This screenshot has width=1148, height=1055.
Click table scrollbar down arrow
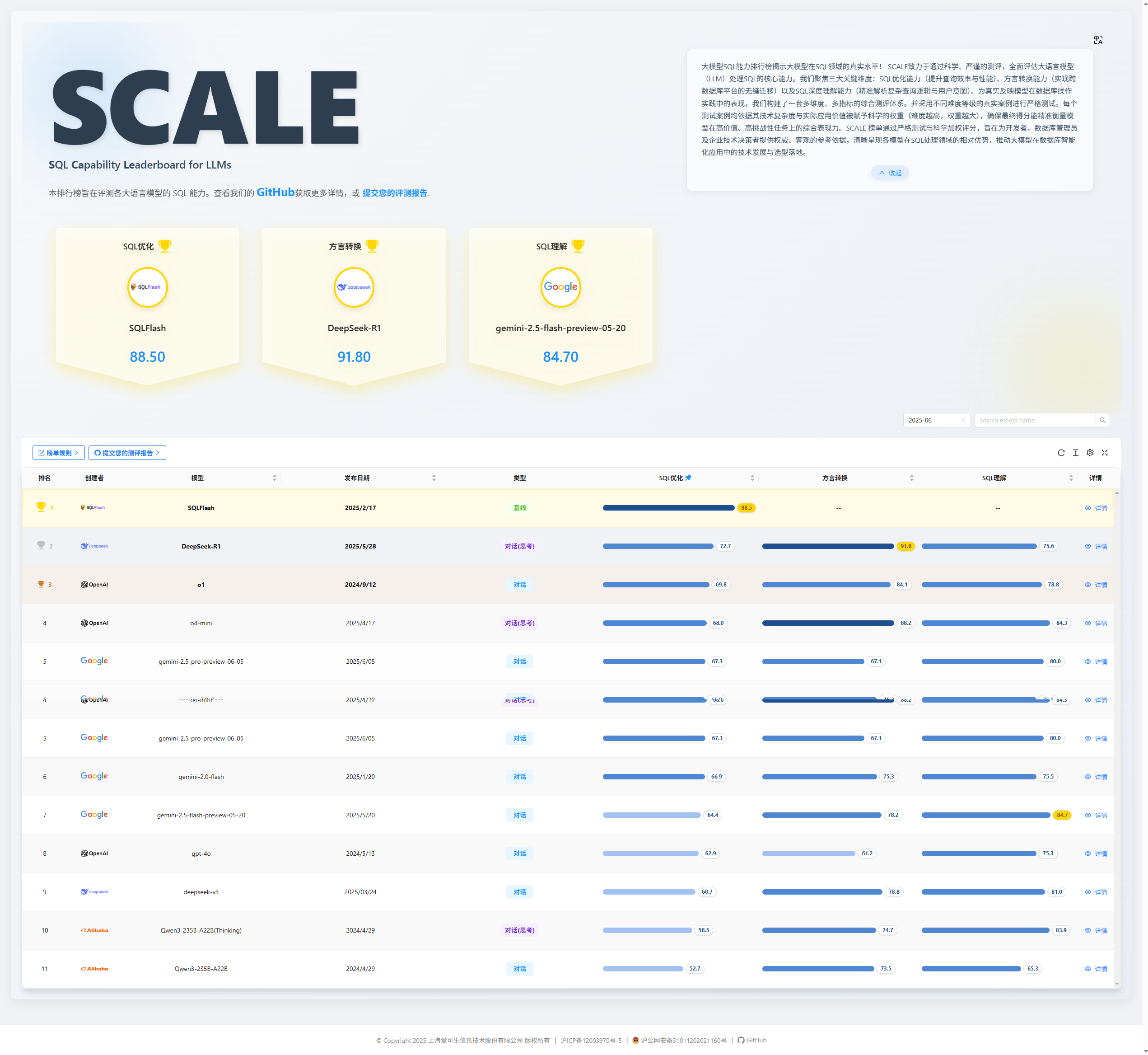pos(1117,984)
